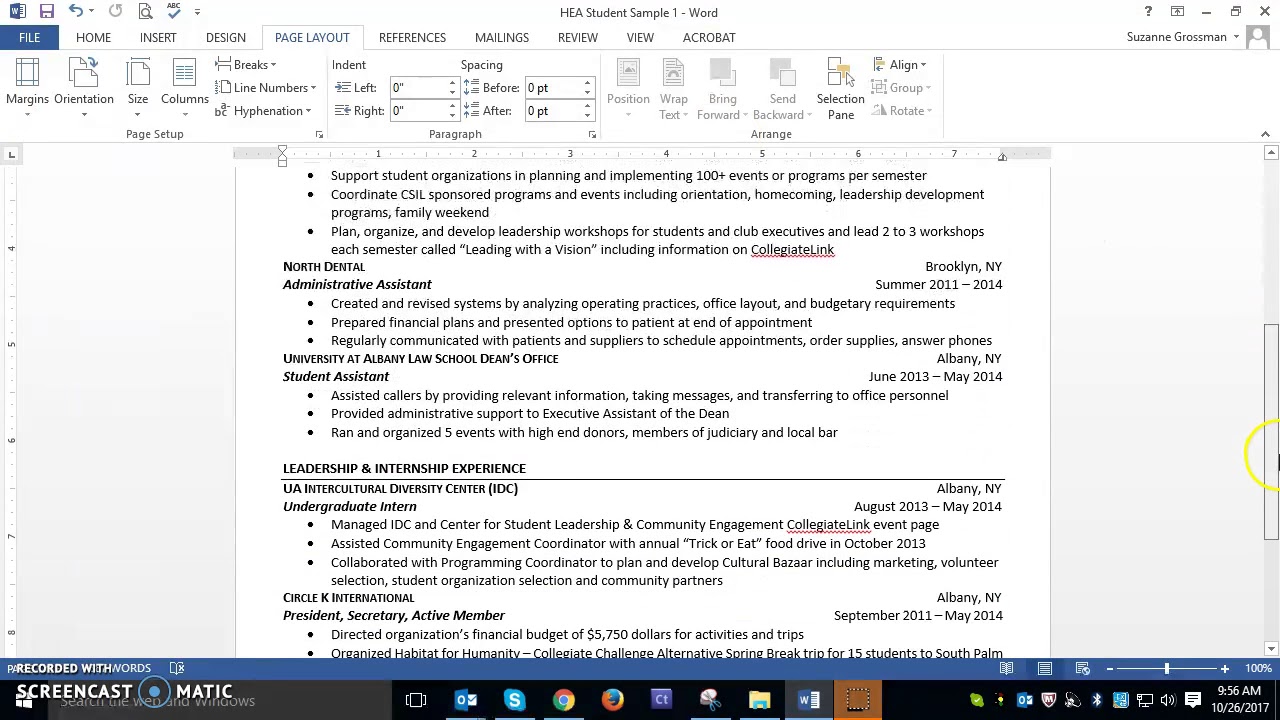
Task: Open the Page Setup dialog launcher
Action: 319,134
